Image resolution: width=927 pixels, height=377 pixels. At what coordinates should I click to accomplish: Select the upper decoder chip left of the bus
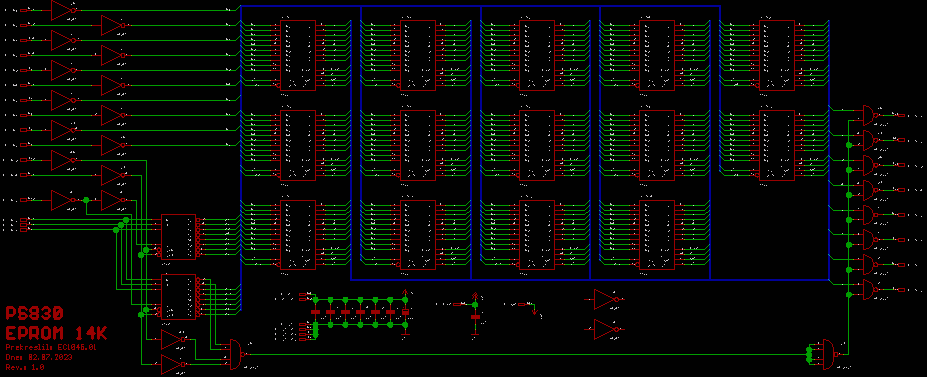179,236
